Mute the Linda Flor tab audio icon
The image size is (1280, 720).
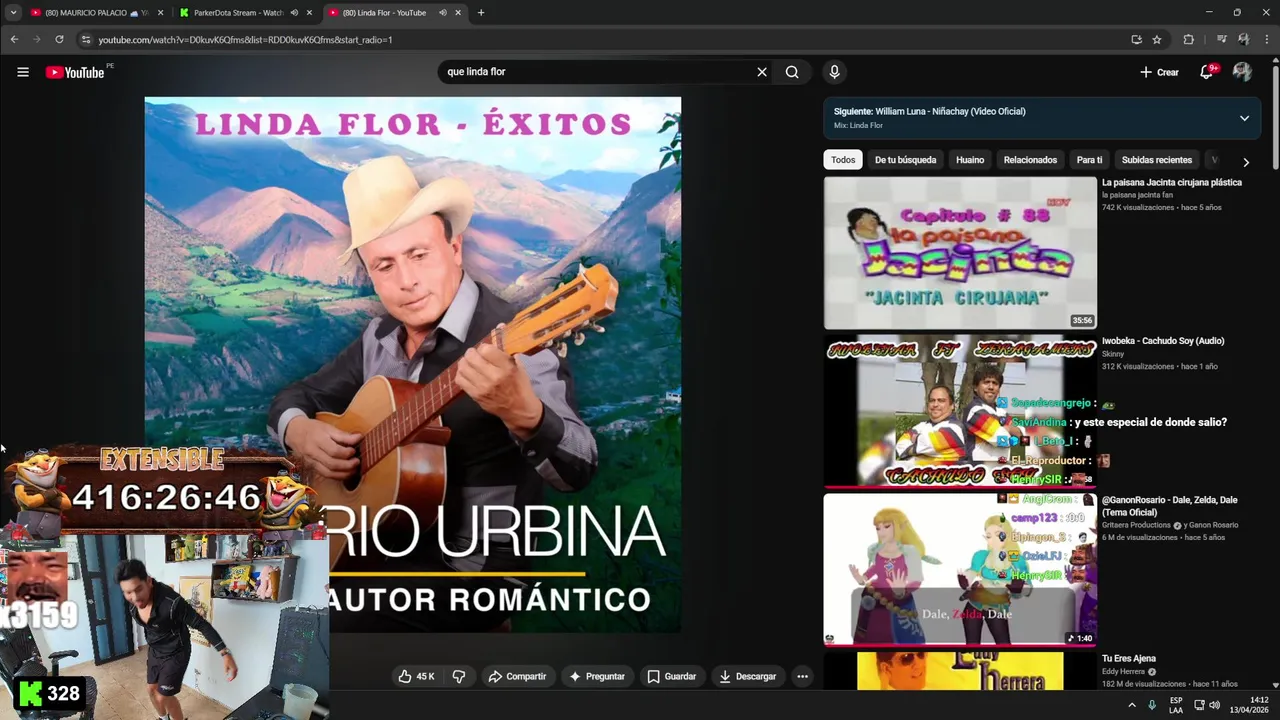[442, 13]
